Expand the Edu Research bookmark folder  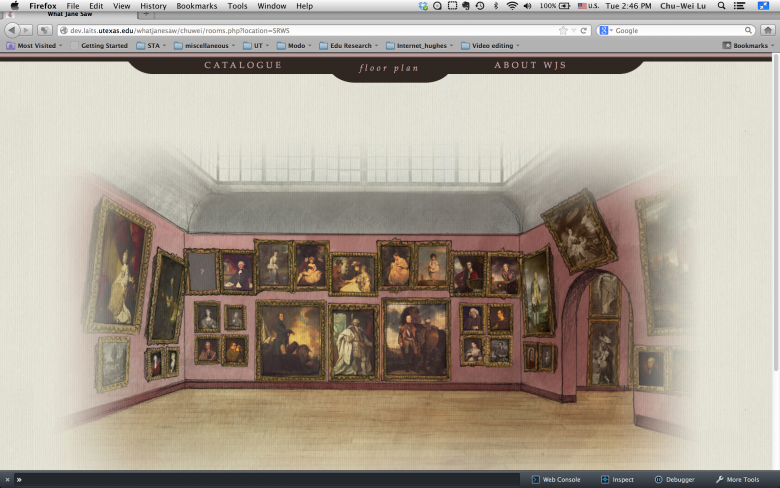349,45
